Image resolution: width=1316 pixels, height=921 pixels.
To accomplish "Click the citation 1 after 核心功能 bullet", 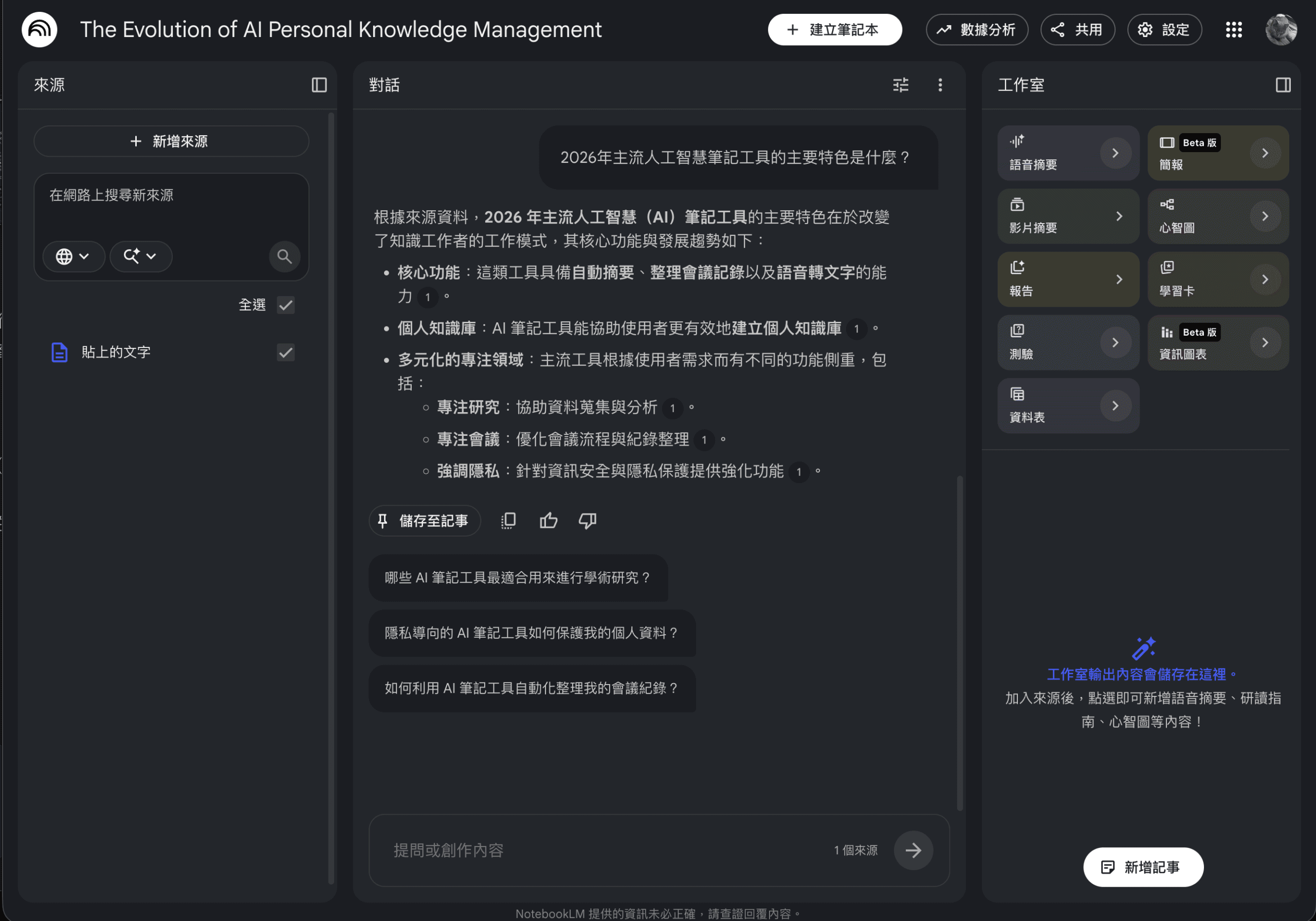I will point(428,297).
